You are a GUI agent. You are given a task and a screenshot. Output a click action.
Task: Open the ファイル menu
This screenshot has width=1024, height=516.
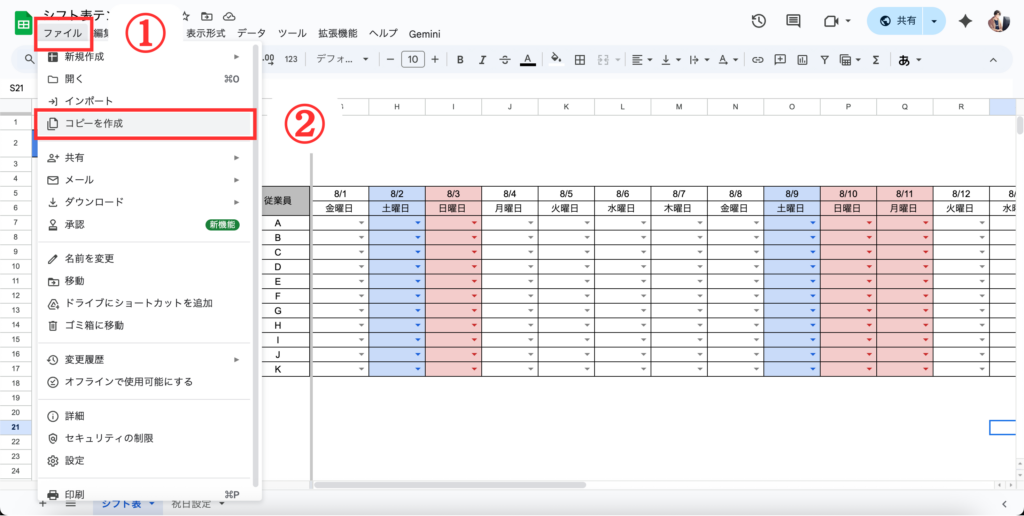coord(63,33)
